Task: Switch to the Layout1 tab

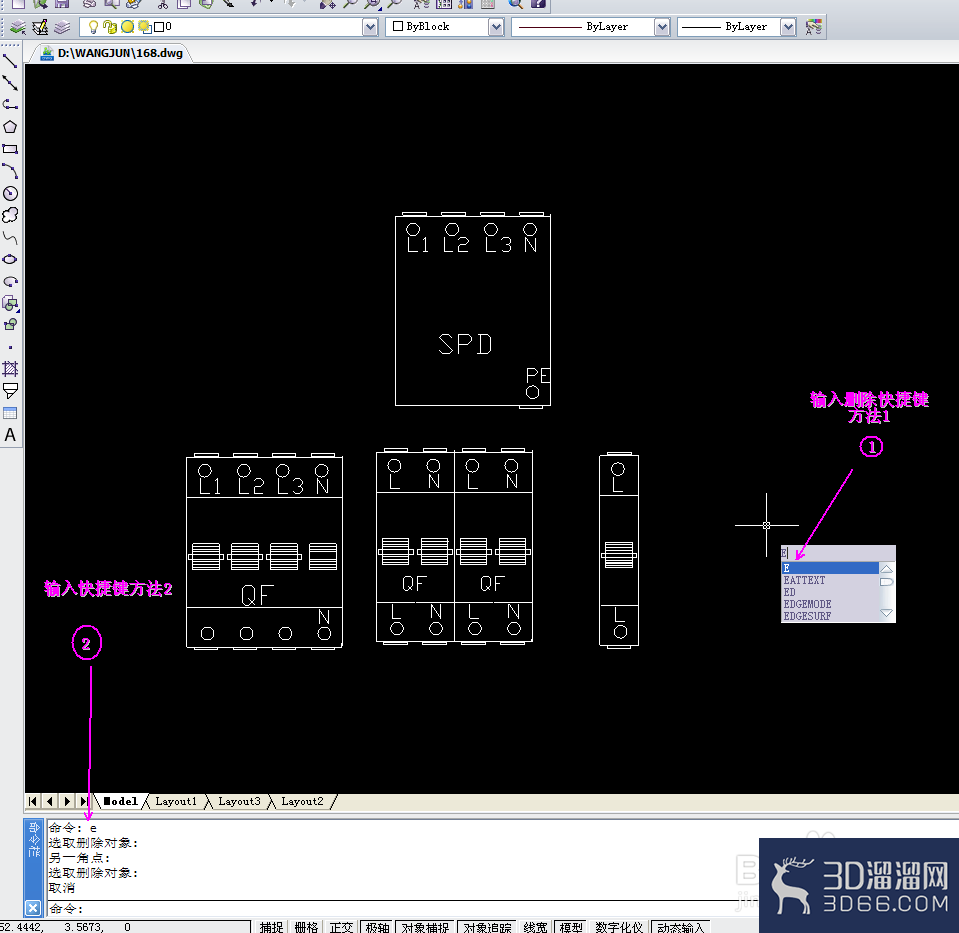Action: 176,801
